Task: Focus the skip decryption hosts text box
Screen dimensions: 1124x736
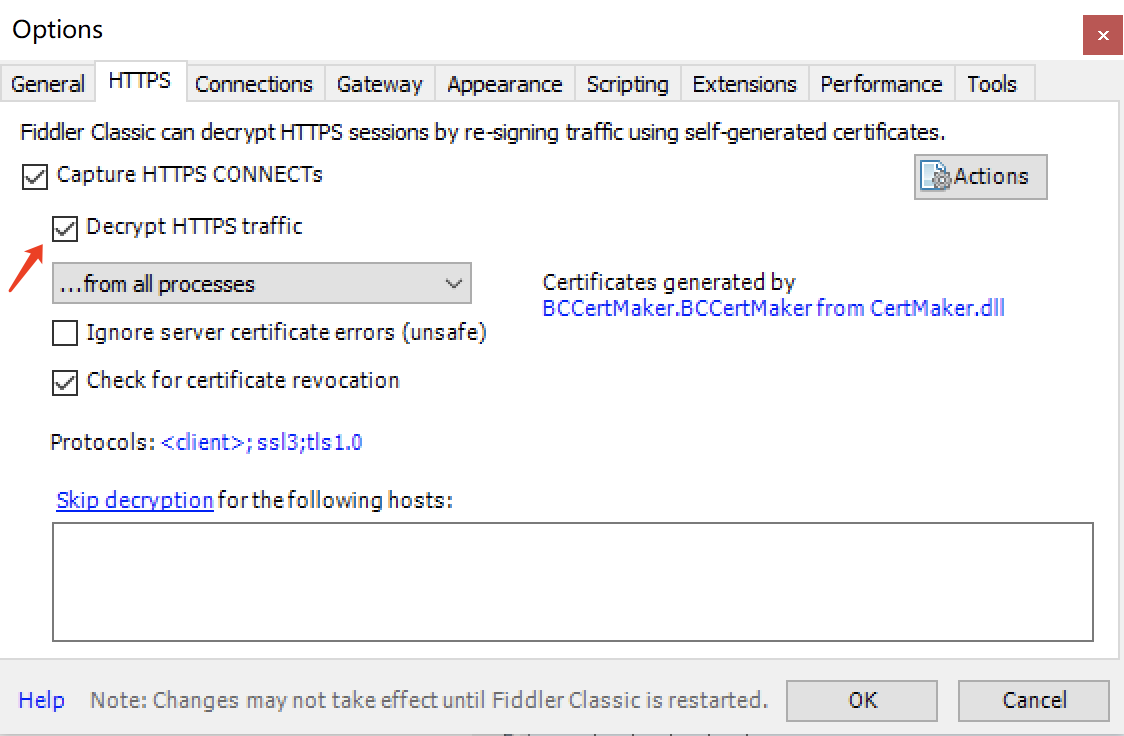Action: pyautogui.click(x=573, y=582)
